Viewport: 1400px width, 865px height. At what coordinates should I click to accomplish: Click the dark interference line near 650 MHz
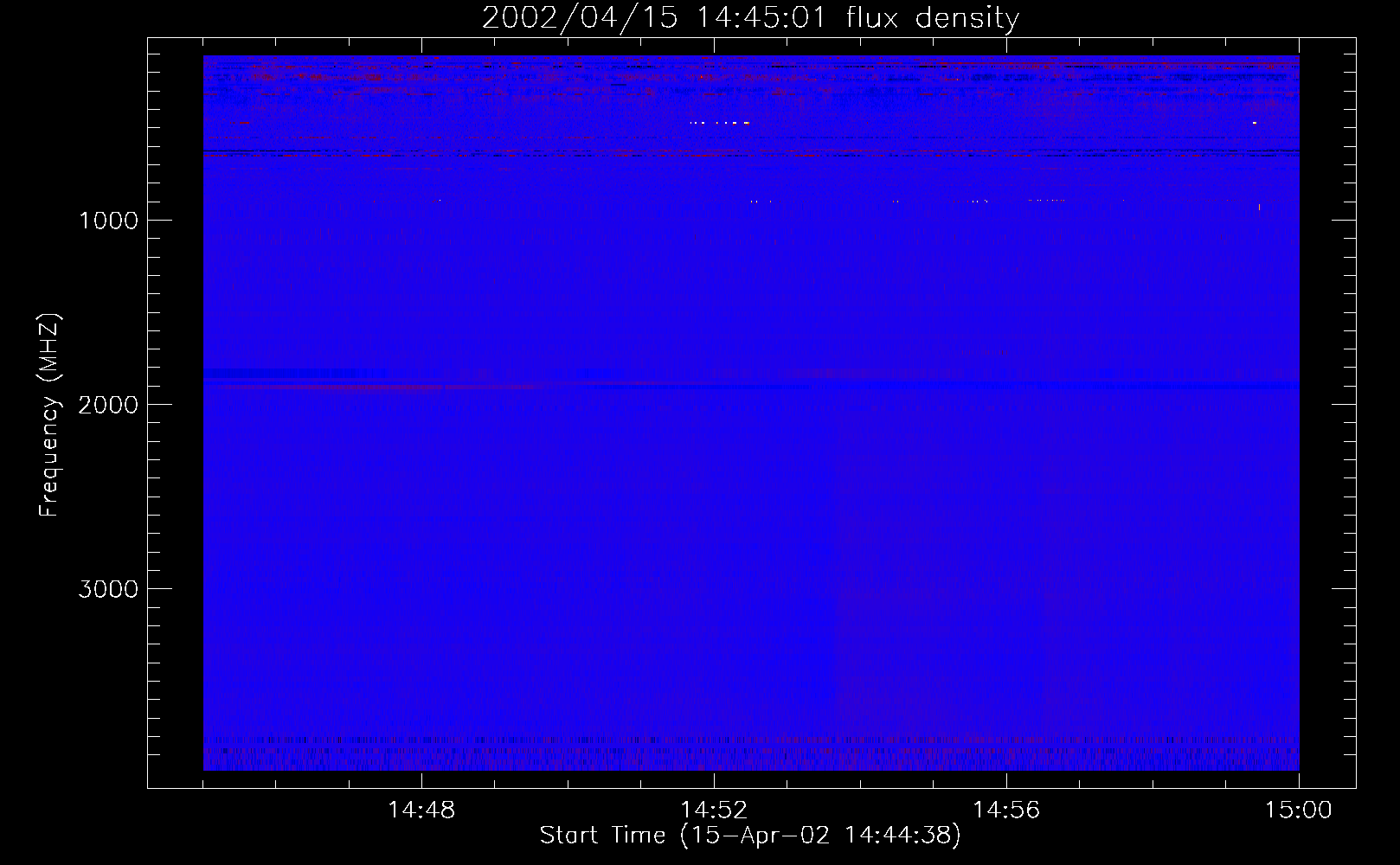pyautogui.click(x=751, y=151)
